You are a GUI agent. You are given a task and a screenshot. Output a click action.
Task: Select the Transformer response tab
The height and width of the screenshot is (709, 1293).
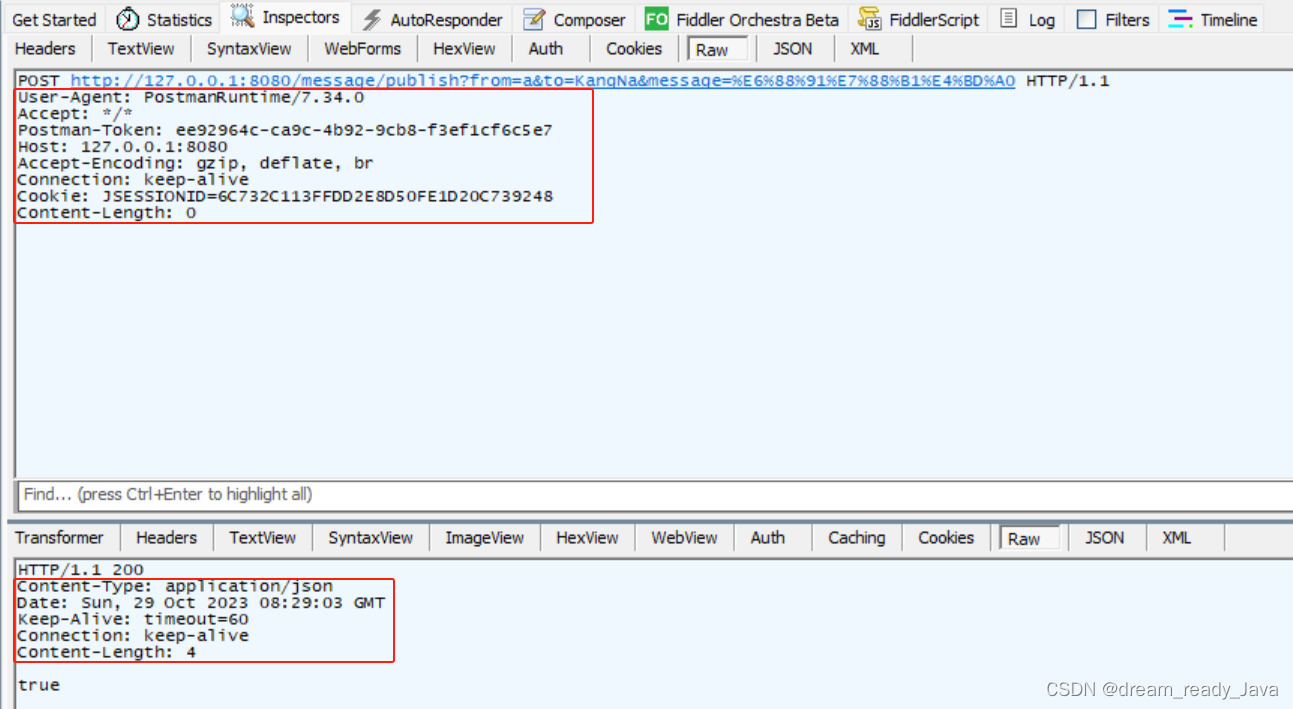coord(59,537)
